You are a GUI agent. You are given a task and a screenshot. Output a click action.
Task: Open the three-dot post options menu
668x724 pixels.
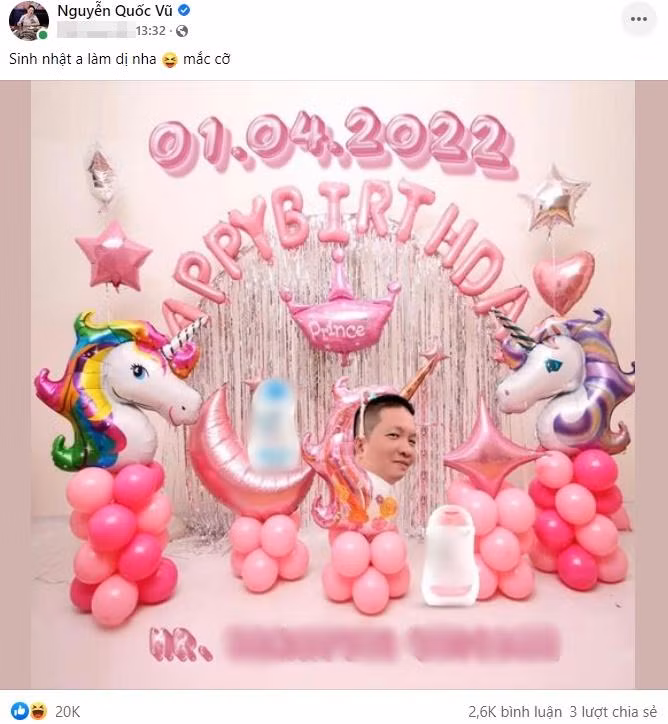coord(638,19)
